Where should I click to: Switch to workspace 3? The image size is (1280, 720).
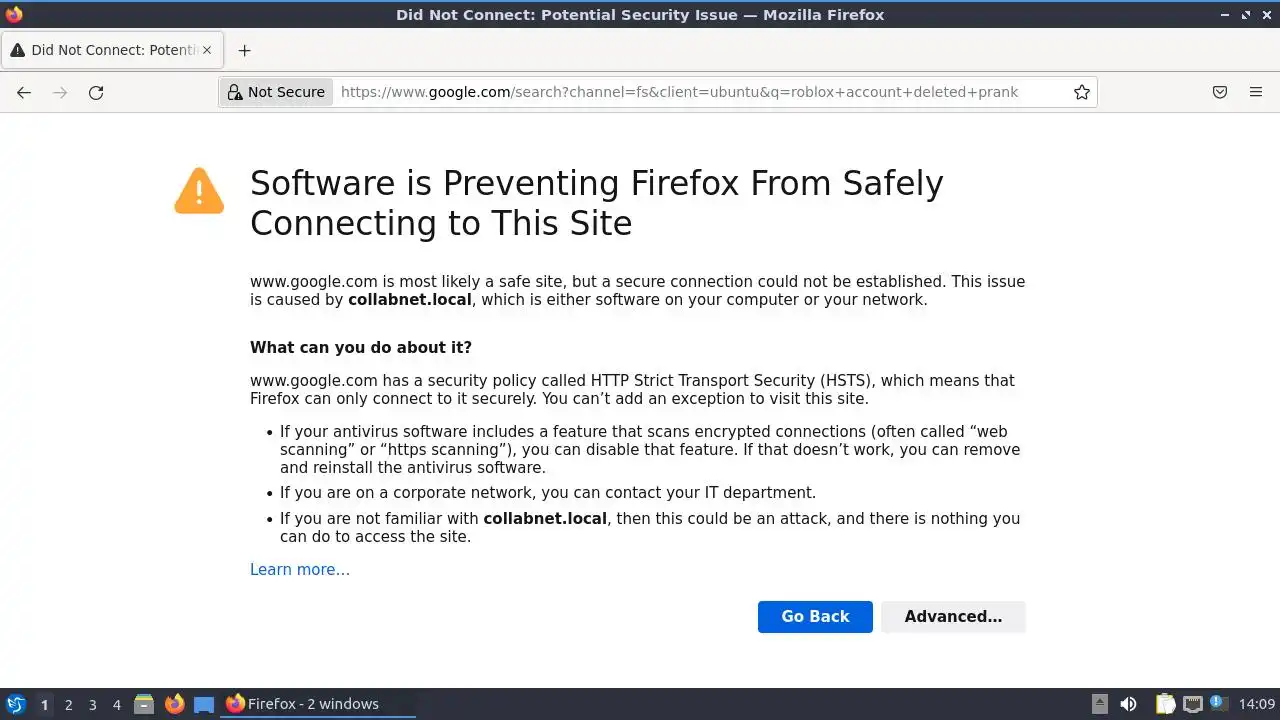(x=92, y=704)
